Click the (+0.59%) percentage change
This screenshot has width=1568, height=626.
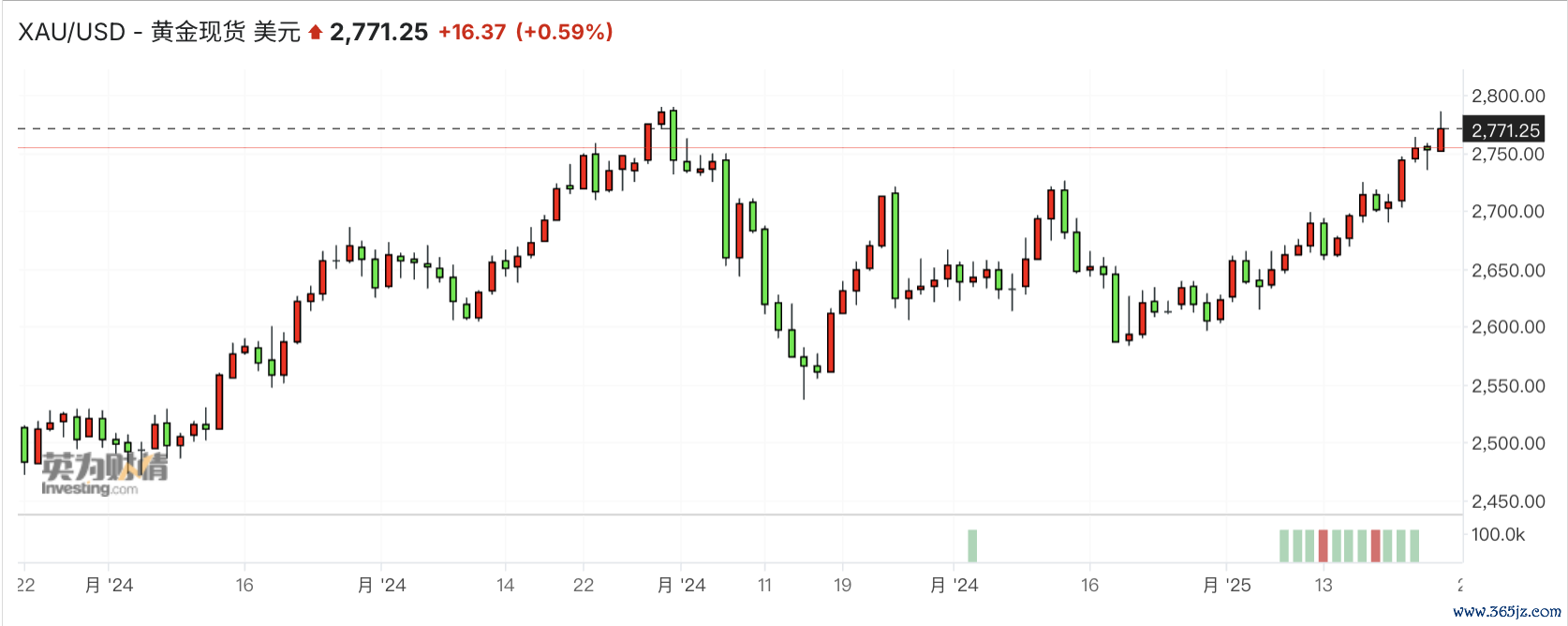point(565,32)
